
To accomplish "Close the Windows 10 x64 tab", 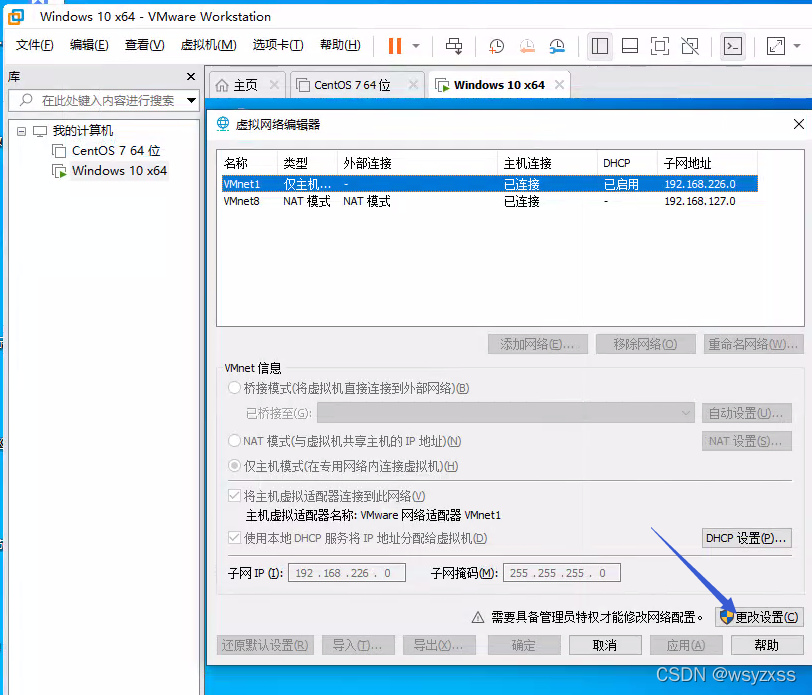I will click(559, 84).
